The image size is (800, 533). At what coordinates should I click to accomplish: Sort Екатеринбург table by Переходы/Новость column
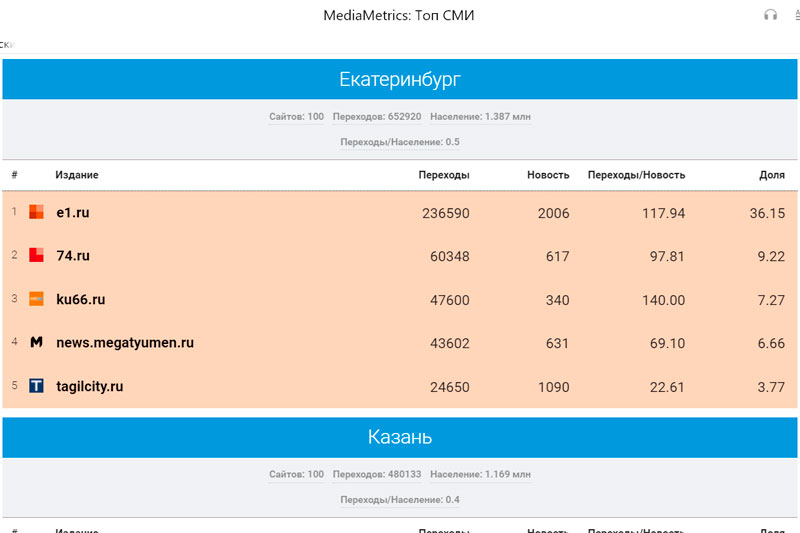[636, 175]
